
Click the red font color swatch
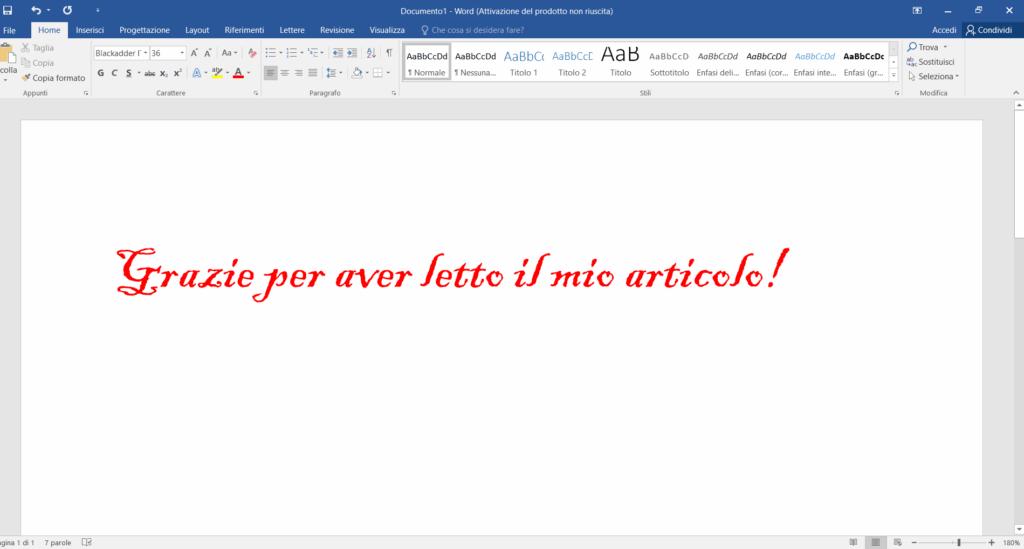[237, 73]
